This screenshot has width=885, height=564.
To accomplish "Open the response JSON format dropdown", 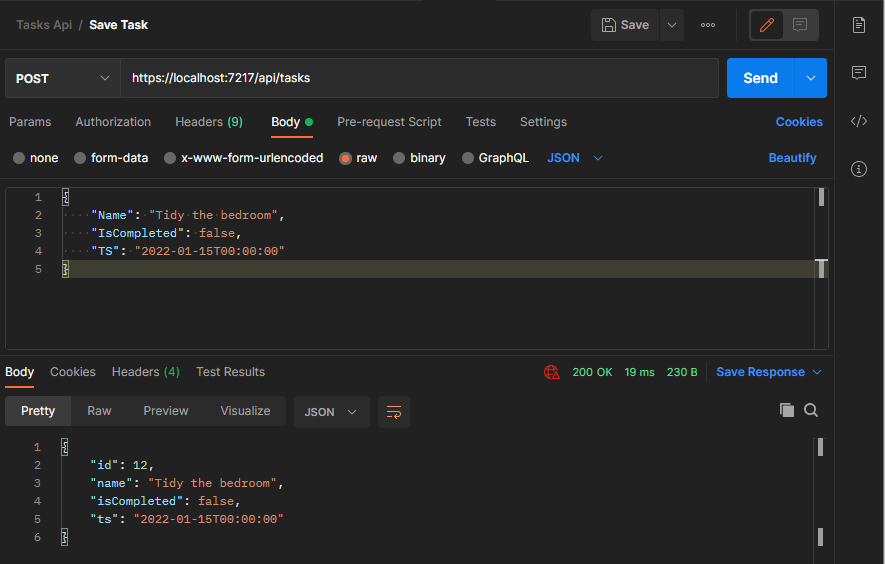I will (331, 412).
